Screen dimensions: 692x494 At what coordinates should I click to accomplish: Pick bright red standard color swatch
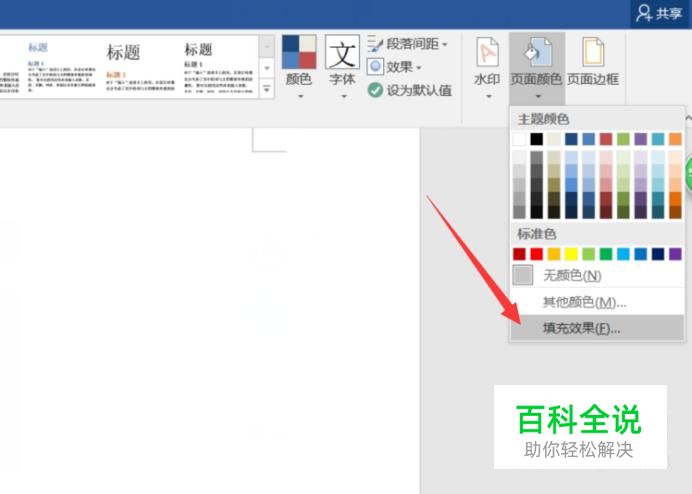pos(537,254)
